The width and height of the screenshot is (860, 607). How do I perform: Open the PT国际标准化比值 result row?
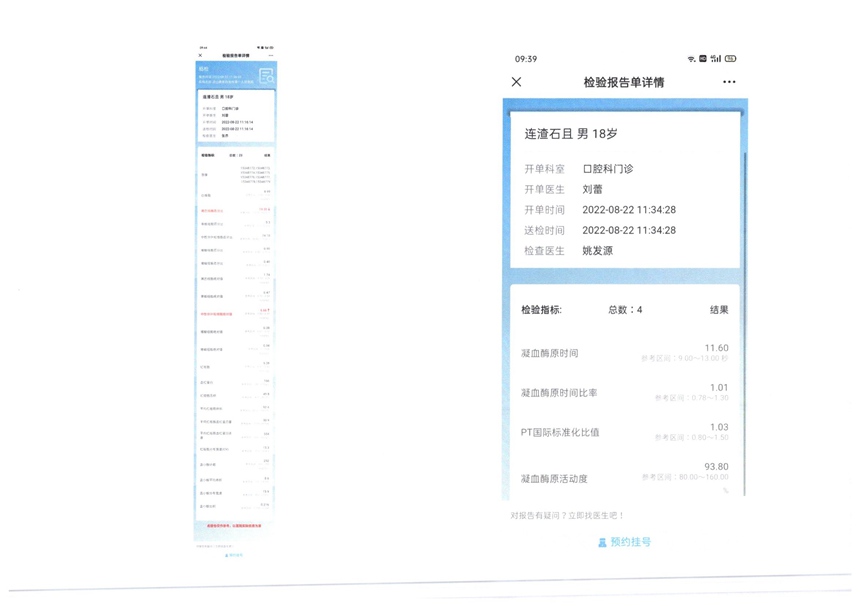click(625, 432)
